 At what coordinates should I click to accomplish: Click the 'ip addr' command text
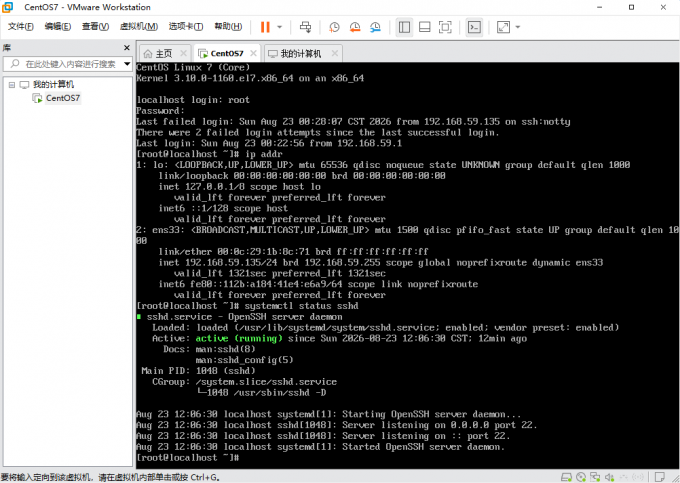click(x=263, y=154)
